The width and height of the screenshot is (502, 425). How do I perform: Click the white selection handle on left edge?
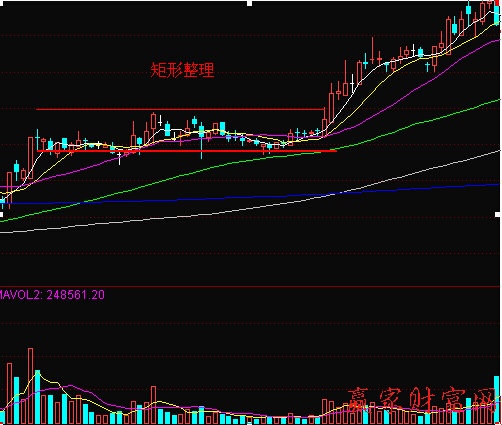1,214
